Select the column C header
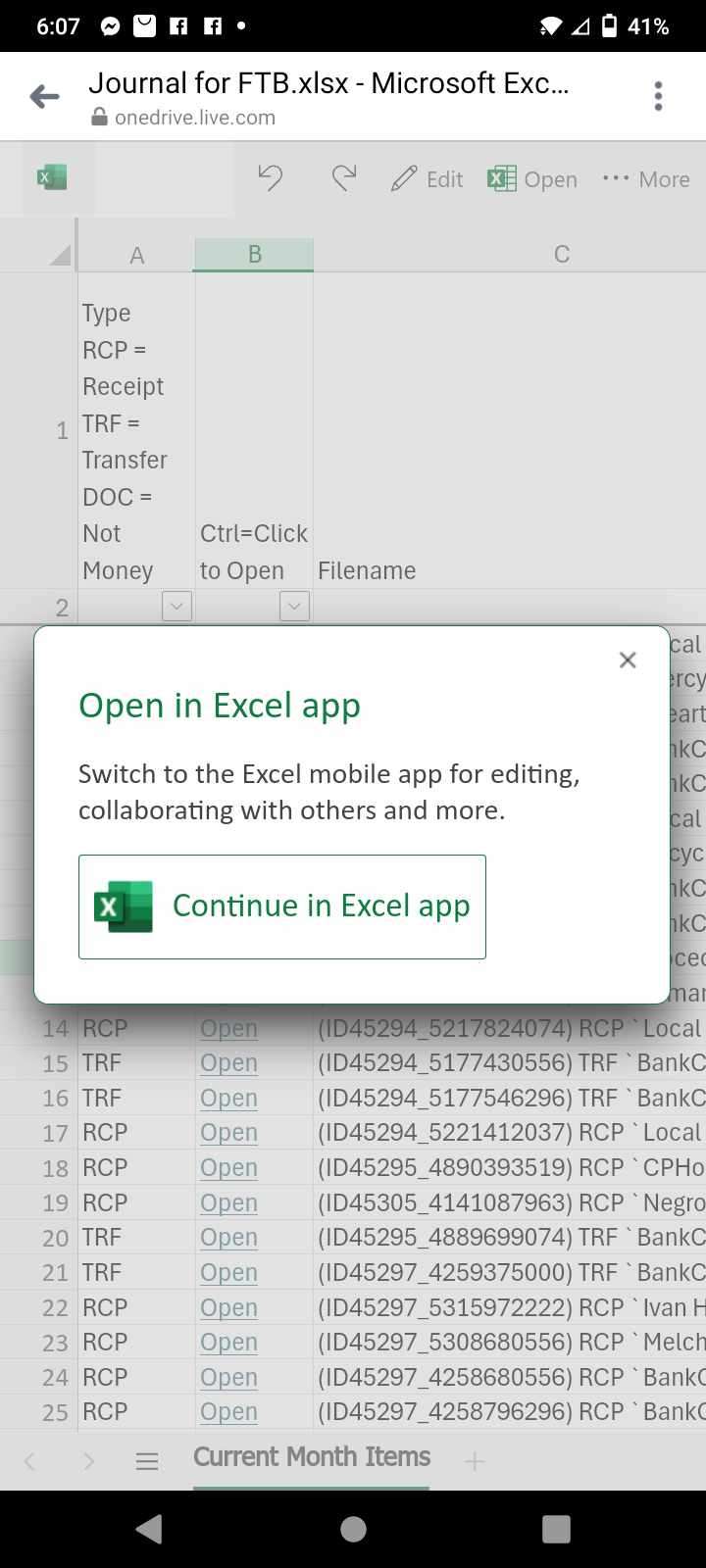Viewport: 706px width, 1568px height. point(561,255)
